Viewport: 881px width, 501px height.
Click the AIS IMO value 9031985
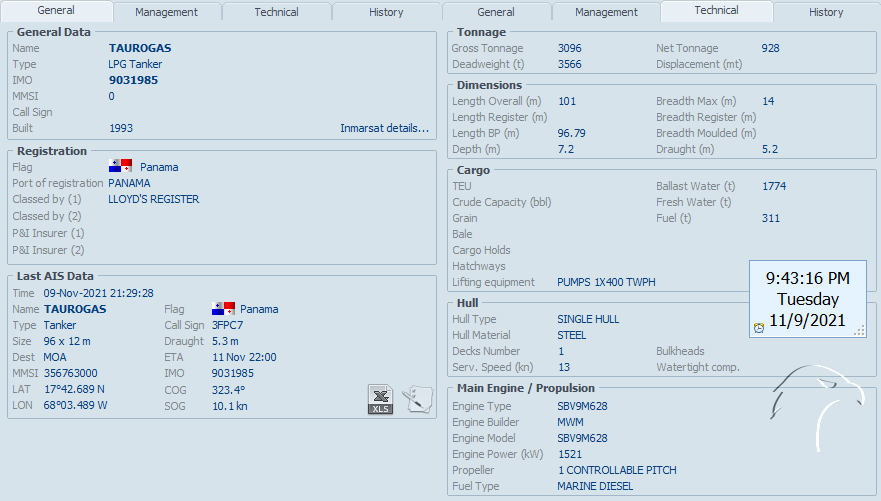(x=233, y=374)
